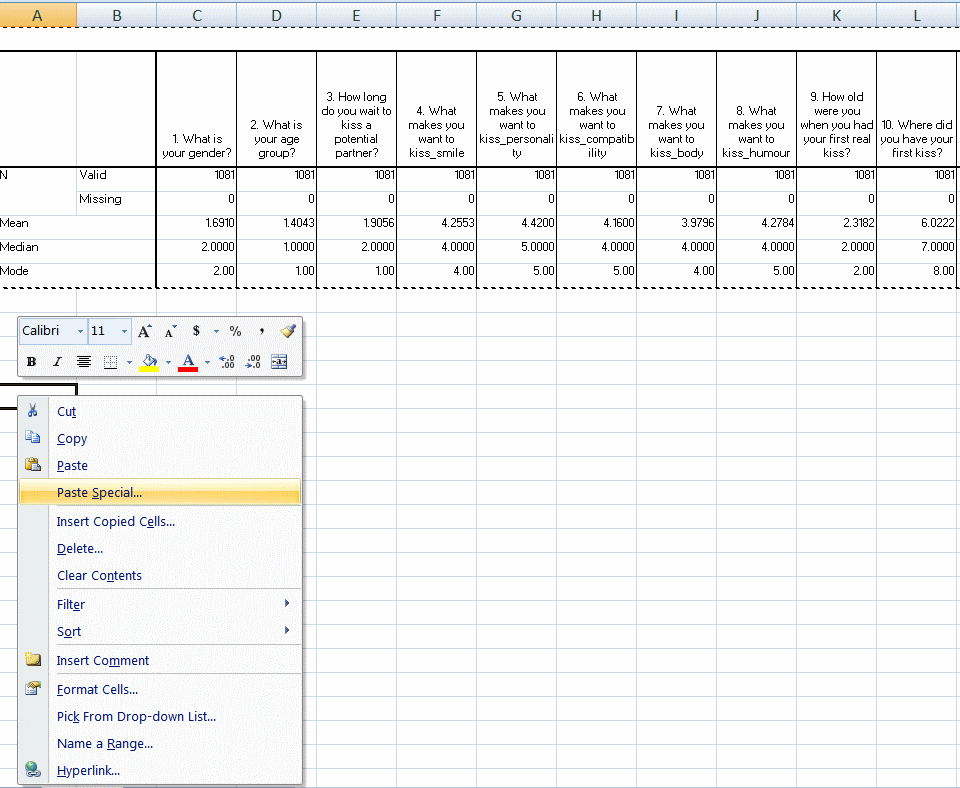
Task: Toggle Bold formatting in mini toolbar
Action: tap(31, 362)
